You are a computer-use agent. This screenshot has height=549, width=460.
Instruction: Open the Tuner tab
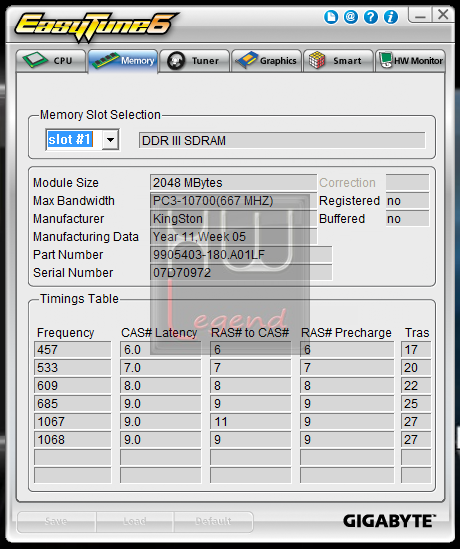pyautogui.click(x=195, y=61)
